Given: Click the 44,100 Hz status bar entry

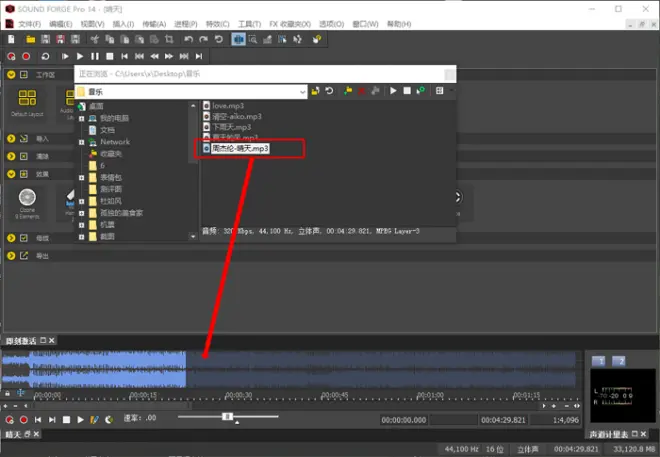Looking at the screenshot, I should (461, 449).
